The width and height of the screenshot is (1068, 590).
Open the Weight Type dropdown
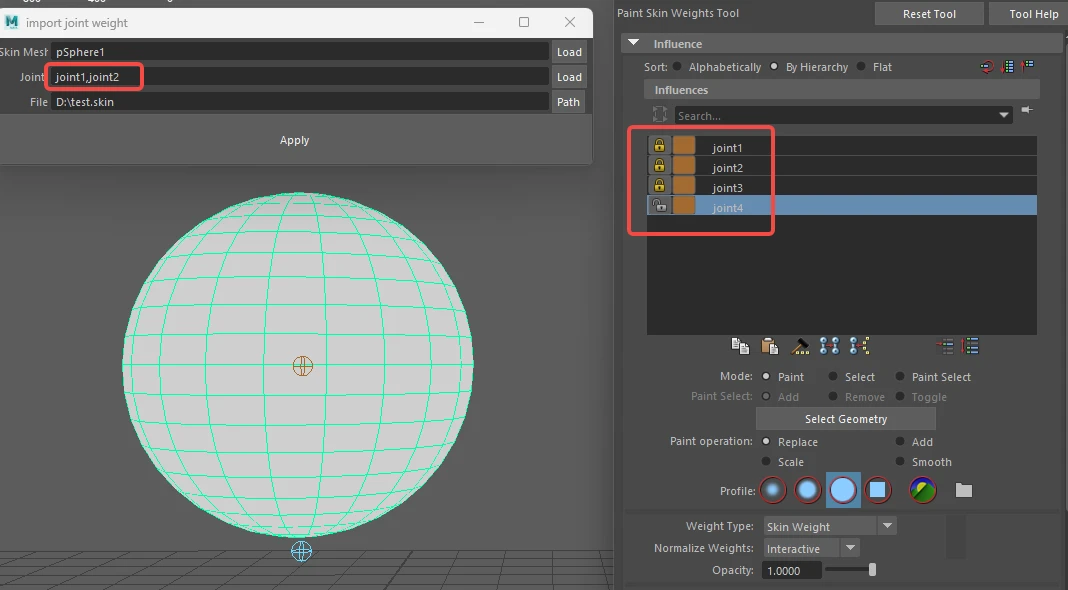pos(887,526)
